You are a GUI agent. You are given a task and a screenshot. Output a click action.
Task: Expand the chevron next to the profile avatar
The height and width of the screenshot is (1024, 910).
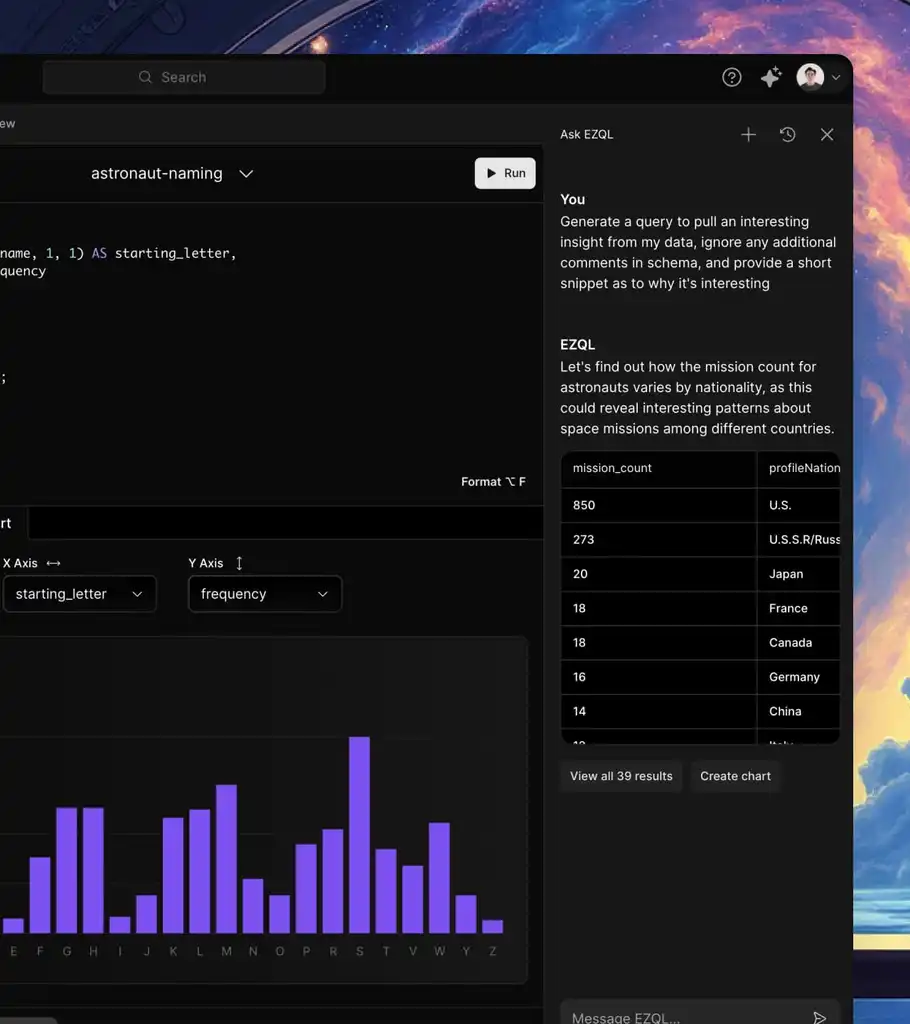point(836,77)
